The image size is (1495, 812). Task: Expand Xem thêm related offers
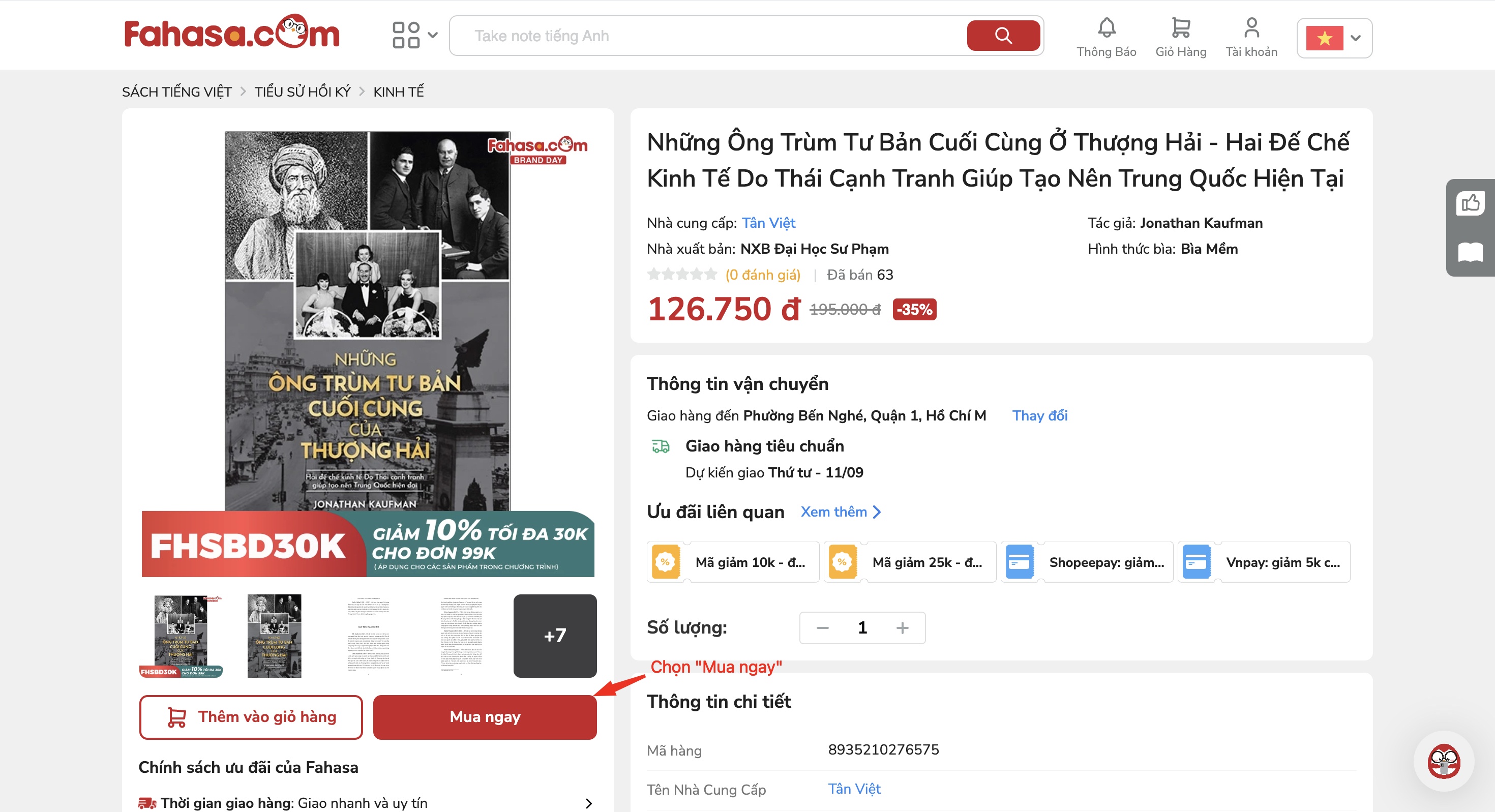click(841, 512)
